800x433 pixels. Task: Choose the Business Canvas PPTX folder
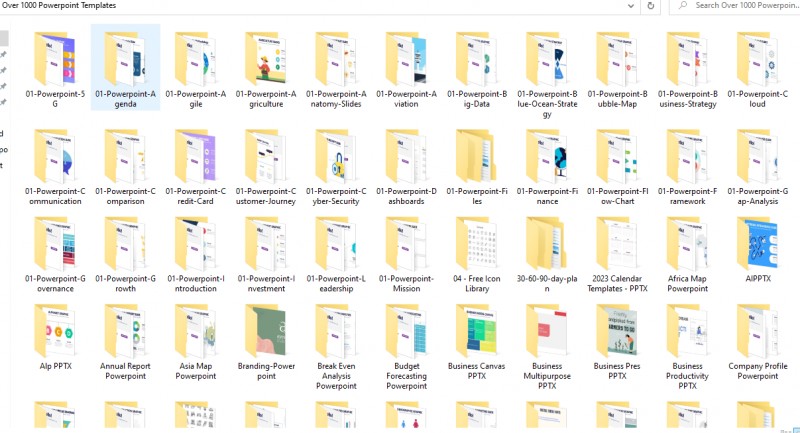477,342
